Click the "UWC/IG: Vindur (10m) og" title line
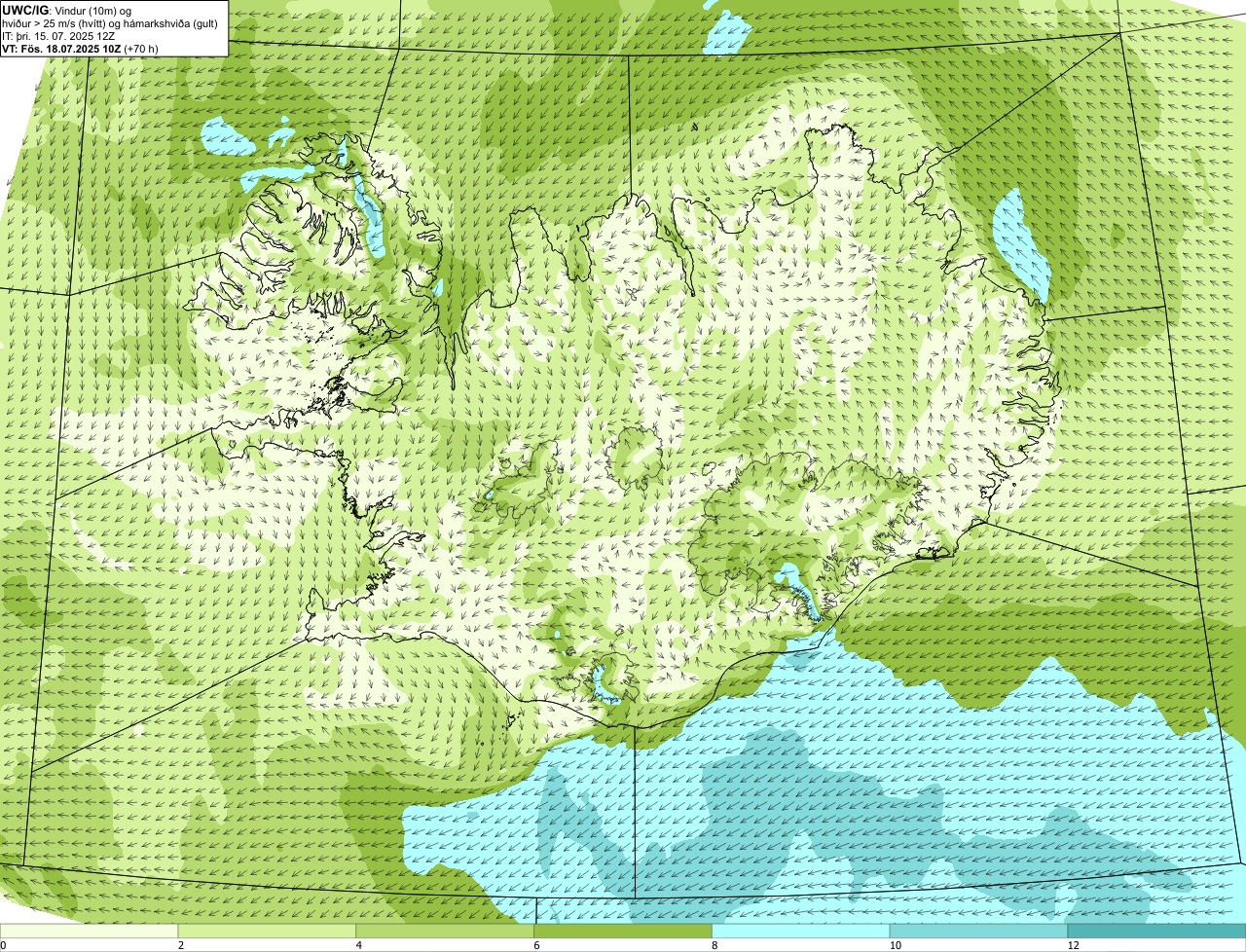 pos(66,9)
